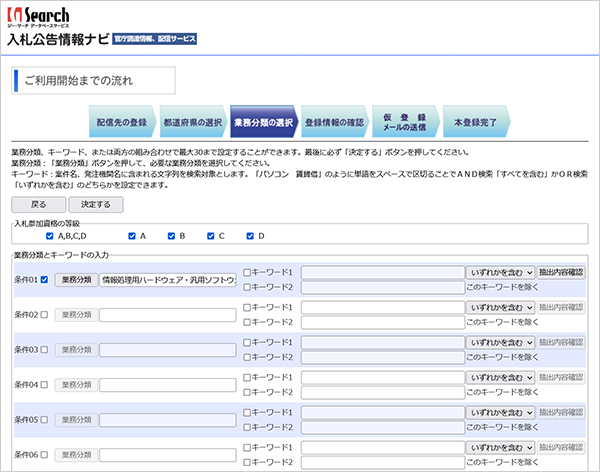Click the 戻る button
This screenshot has width=600, height=472.
pyautogui.click(x=38, y=204)
